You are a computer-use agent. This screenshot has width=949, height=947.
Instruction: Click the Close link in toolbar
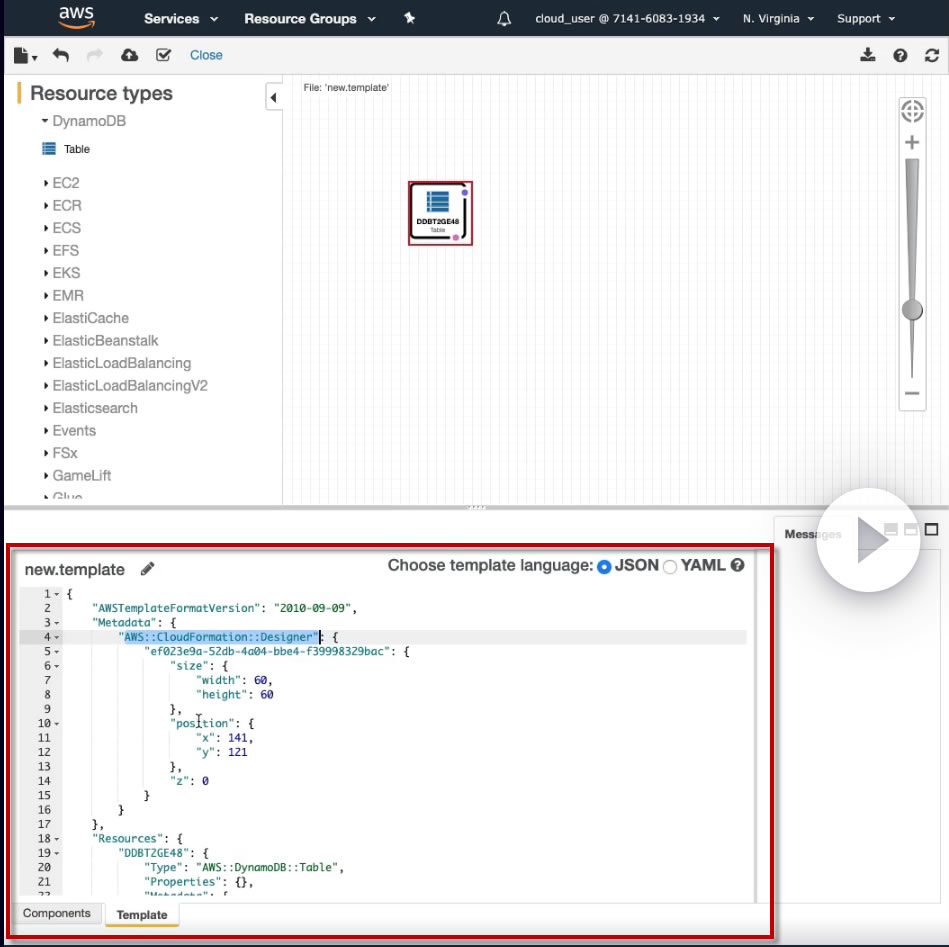click(206, 55)
